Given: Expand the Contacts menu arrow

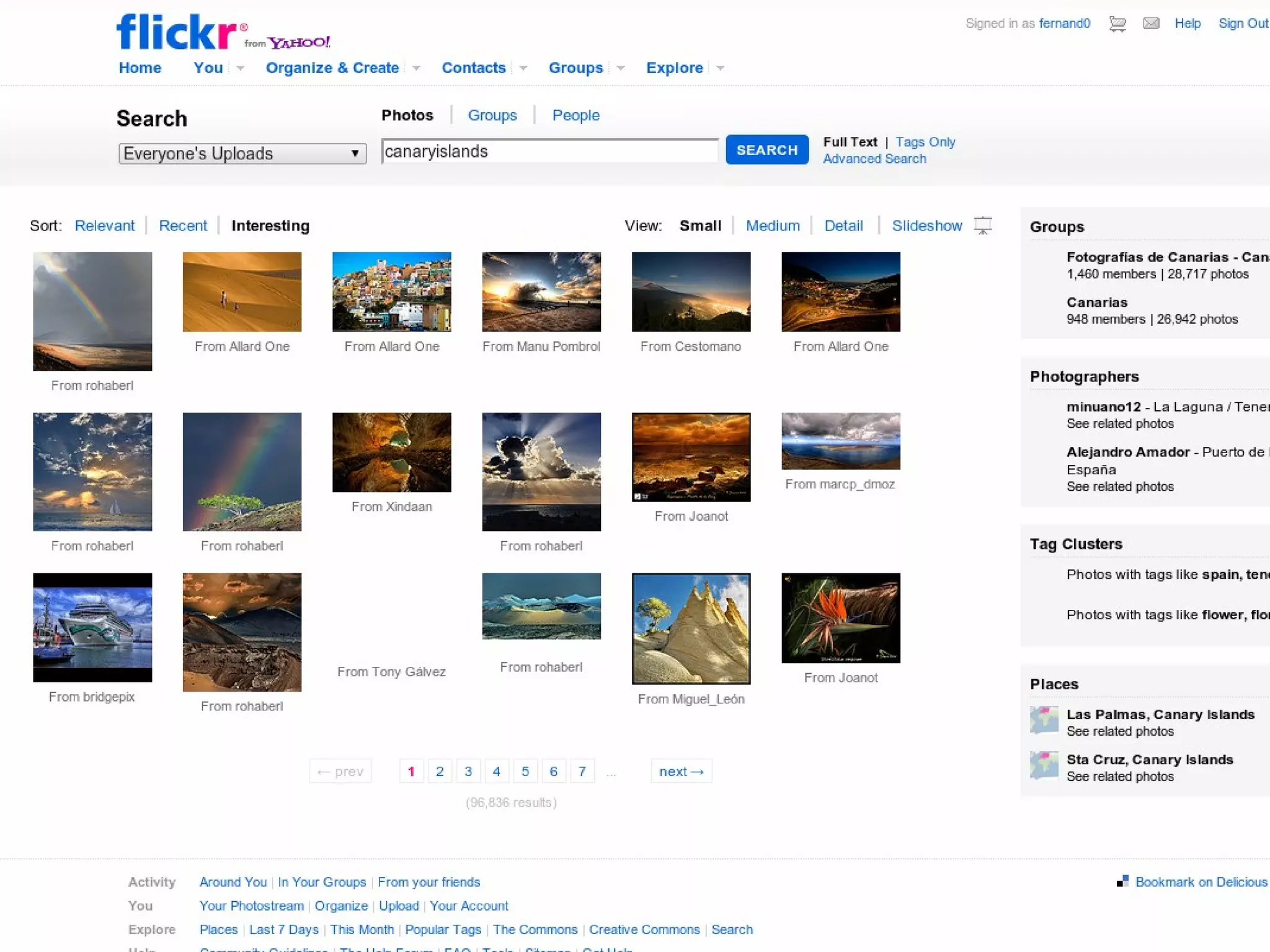Looking at the screenshot, I should coord(523,68).
